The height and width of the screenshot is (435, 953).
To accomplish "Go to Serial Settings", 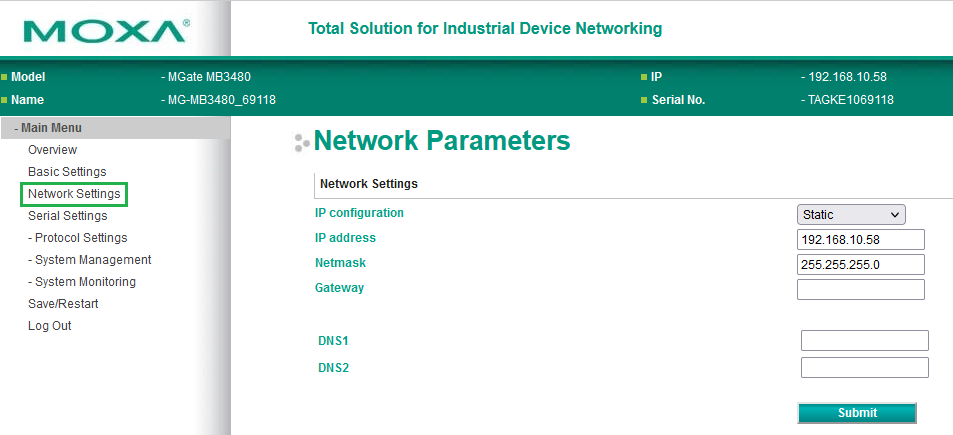I will coord(67,216).
